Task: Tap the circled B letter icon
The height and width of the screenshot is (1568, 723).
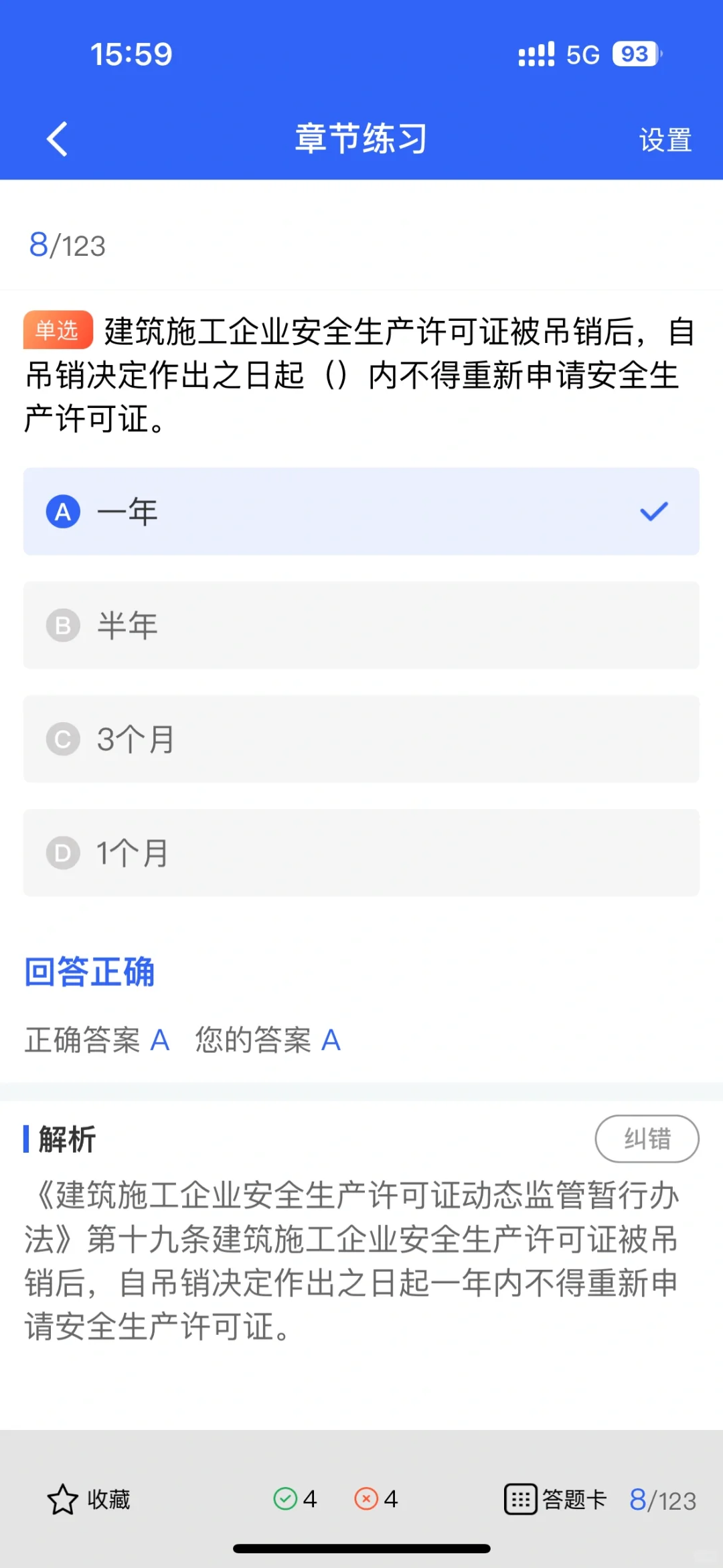Action: click(x=63, y=626)
